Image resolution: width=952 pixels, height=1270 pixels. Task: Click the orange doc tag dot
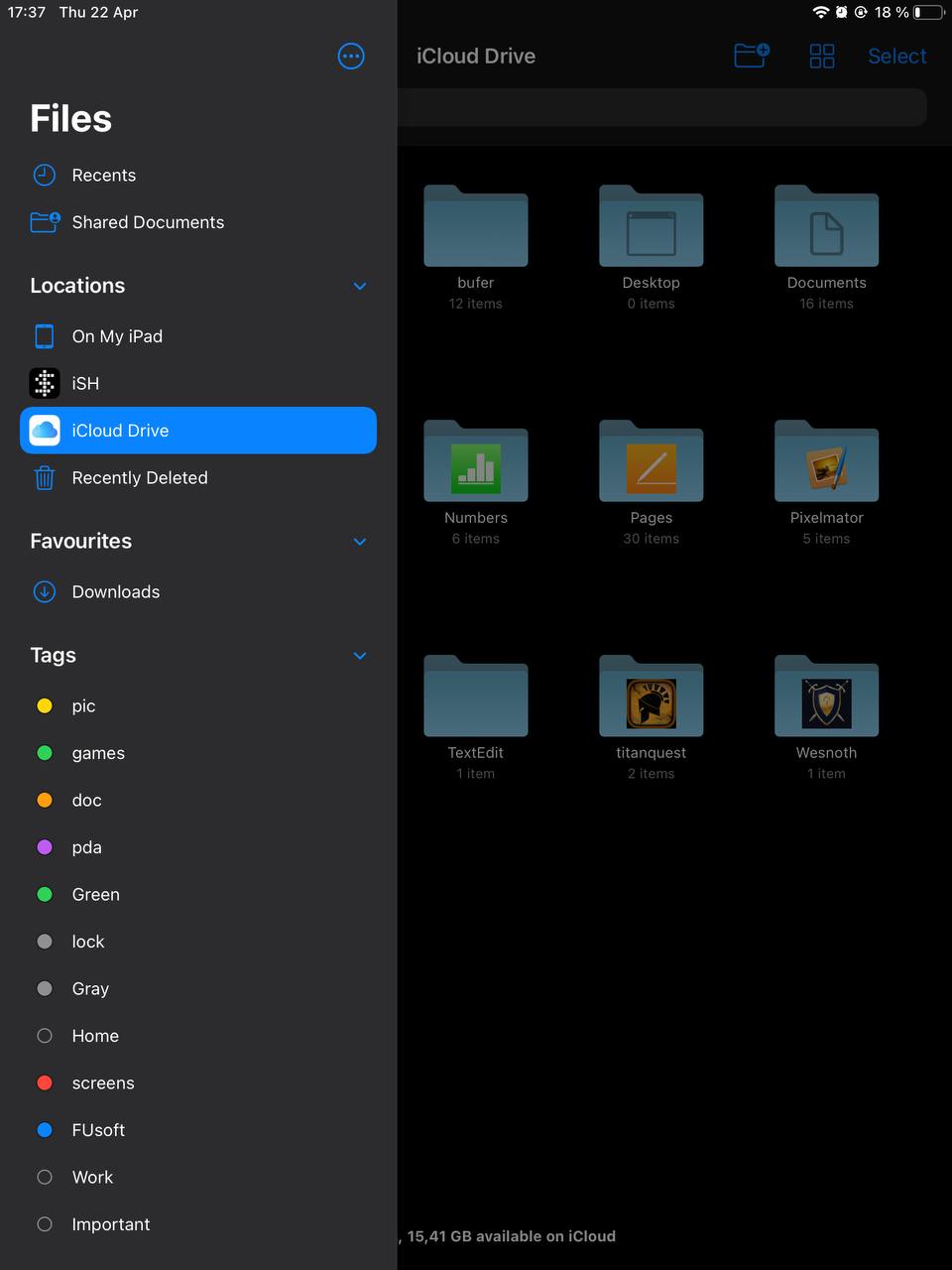(45, 801)
